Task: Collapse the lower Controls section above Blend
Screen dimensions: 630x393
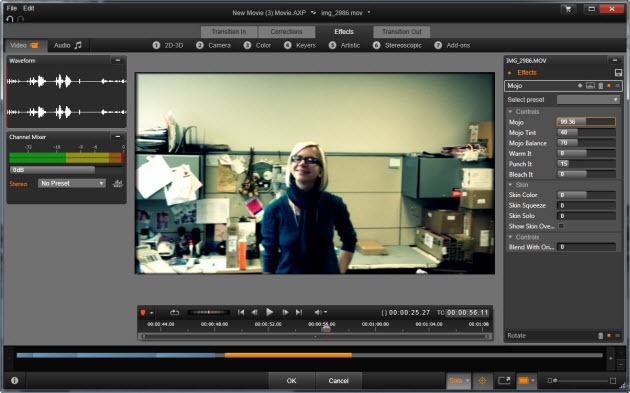Action: (510, 237)
